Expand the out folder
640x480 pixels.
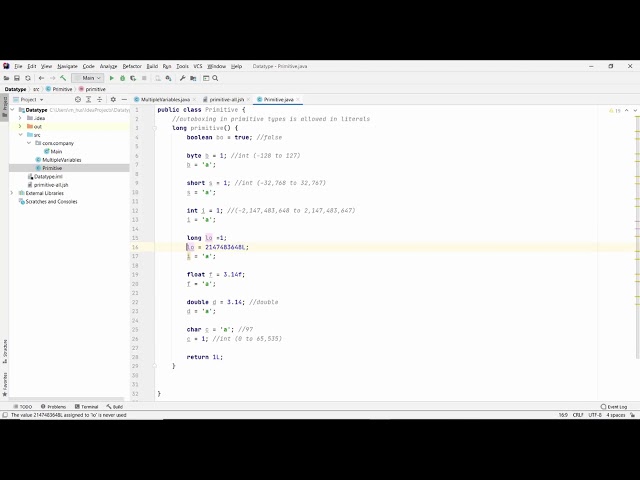(20, 127)
